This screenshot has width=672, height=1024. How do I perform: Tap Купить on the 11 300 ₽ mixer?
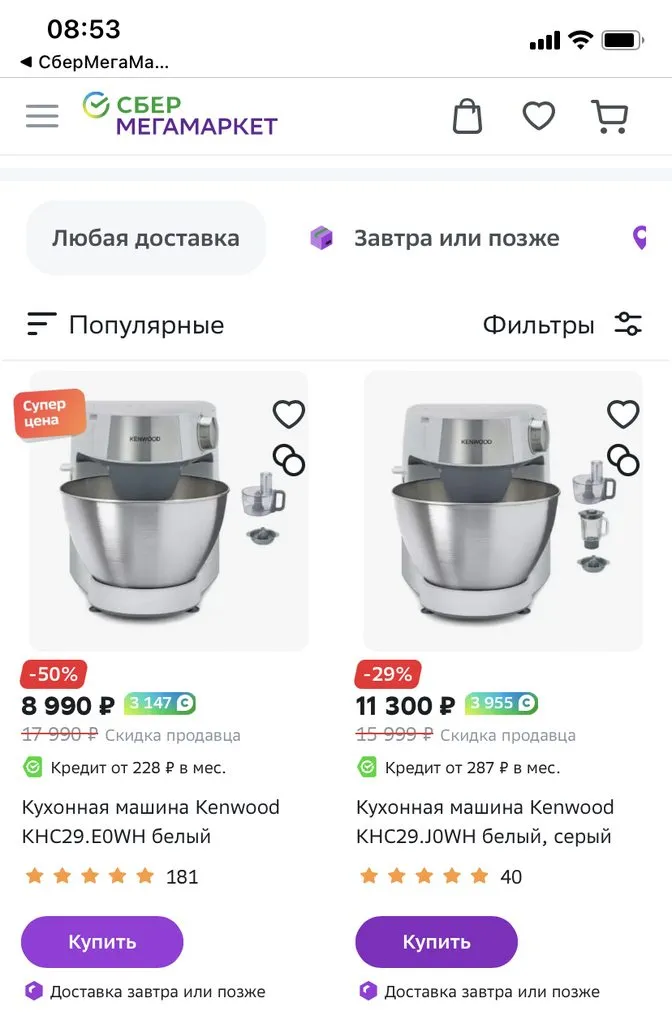(436, 941)
